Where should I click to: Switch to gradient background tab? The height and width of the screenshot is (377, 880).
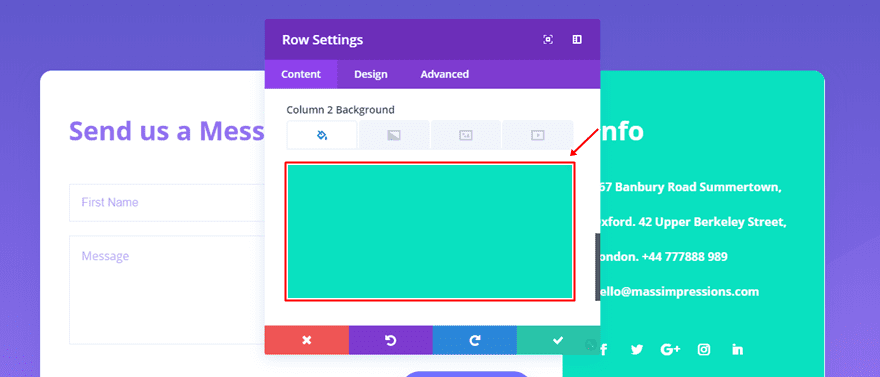click(394, 135)
